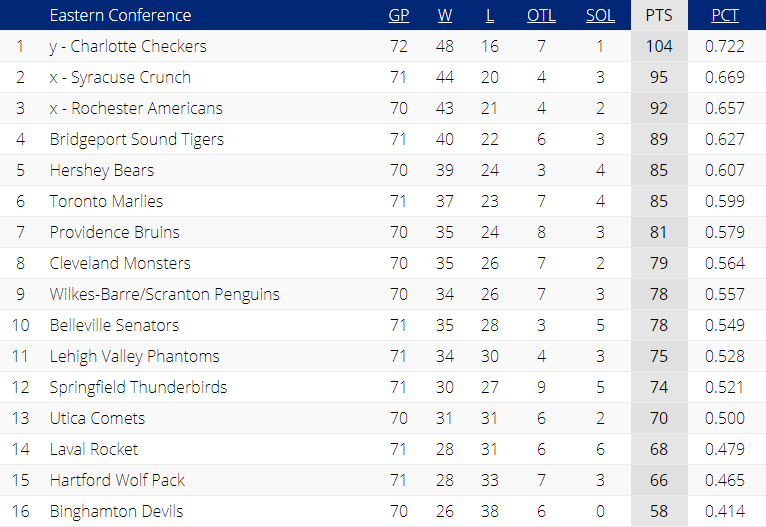766x527 pixels.
Task: Sort standings by GP column header
Action: point(399,16)
